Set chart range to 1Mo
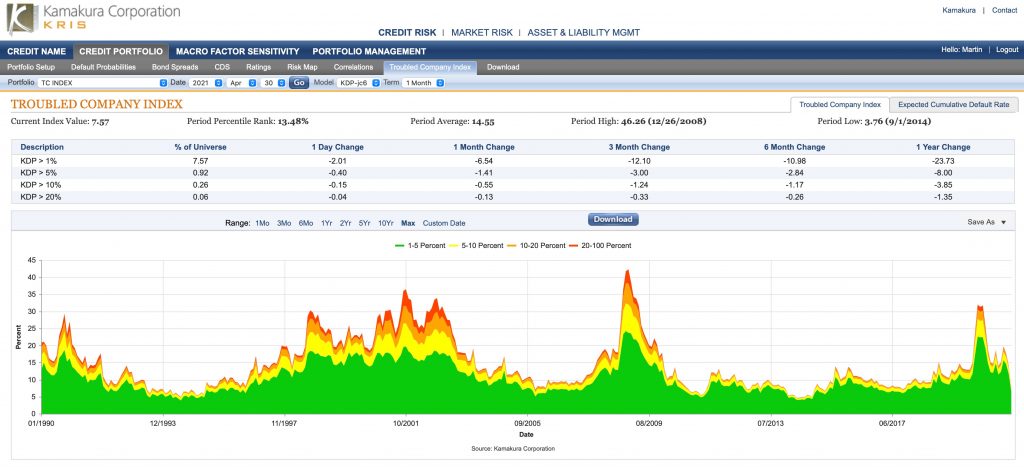 262,223
